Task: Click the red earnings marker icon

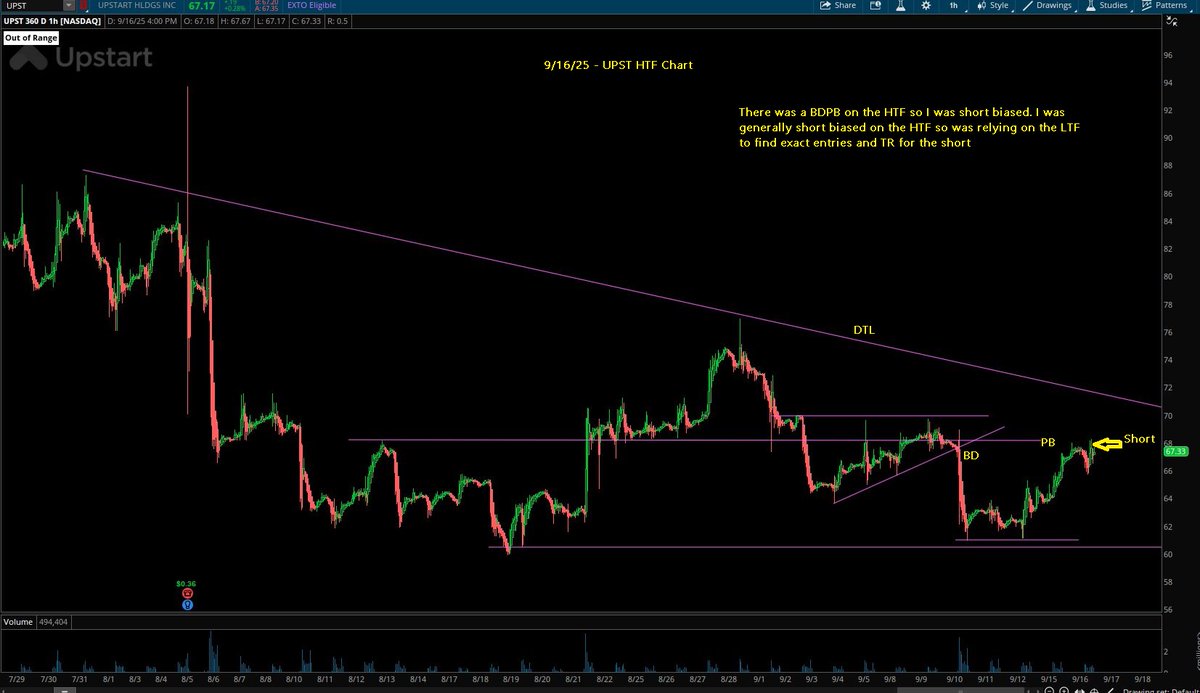Action: 187,592
